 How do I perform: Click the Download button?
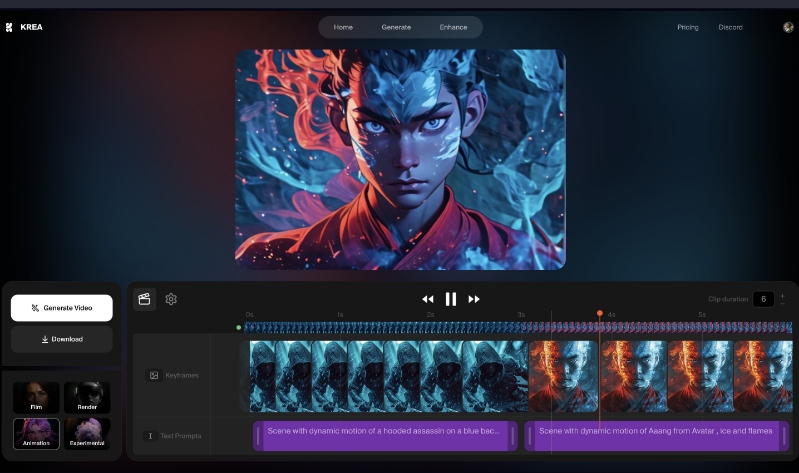(62, 339)
